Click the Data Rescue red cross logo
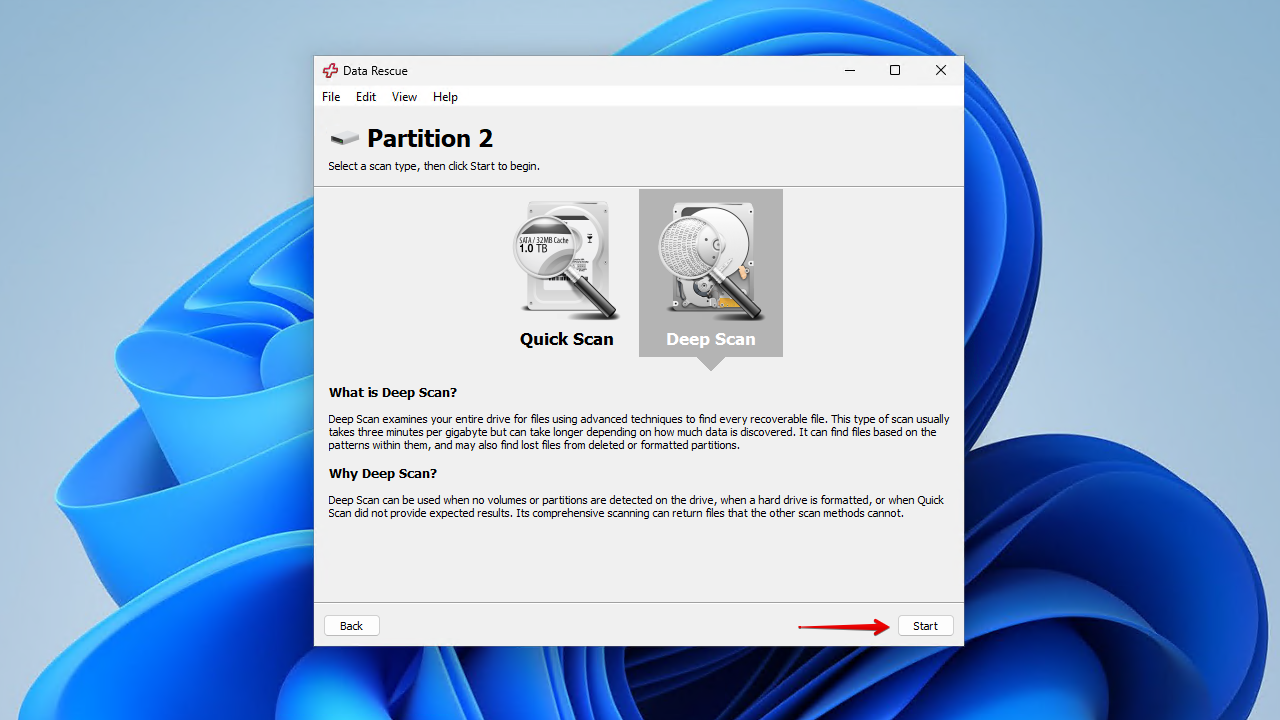 [x=330, y=71]
